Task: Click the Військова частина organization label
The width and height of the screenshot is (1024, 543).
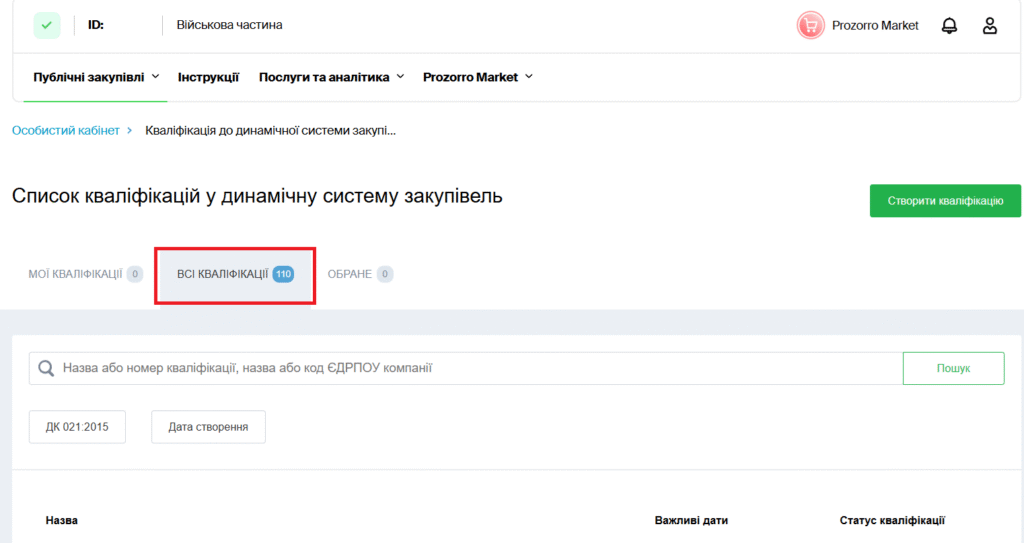Action: 229,25
